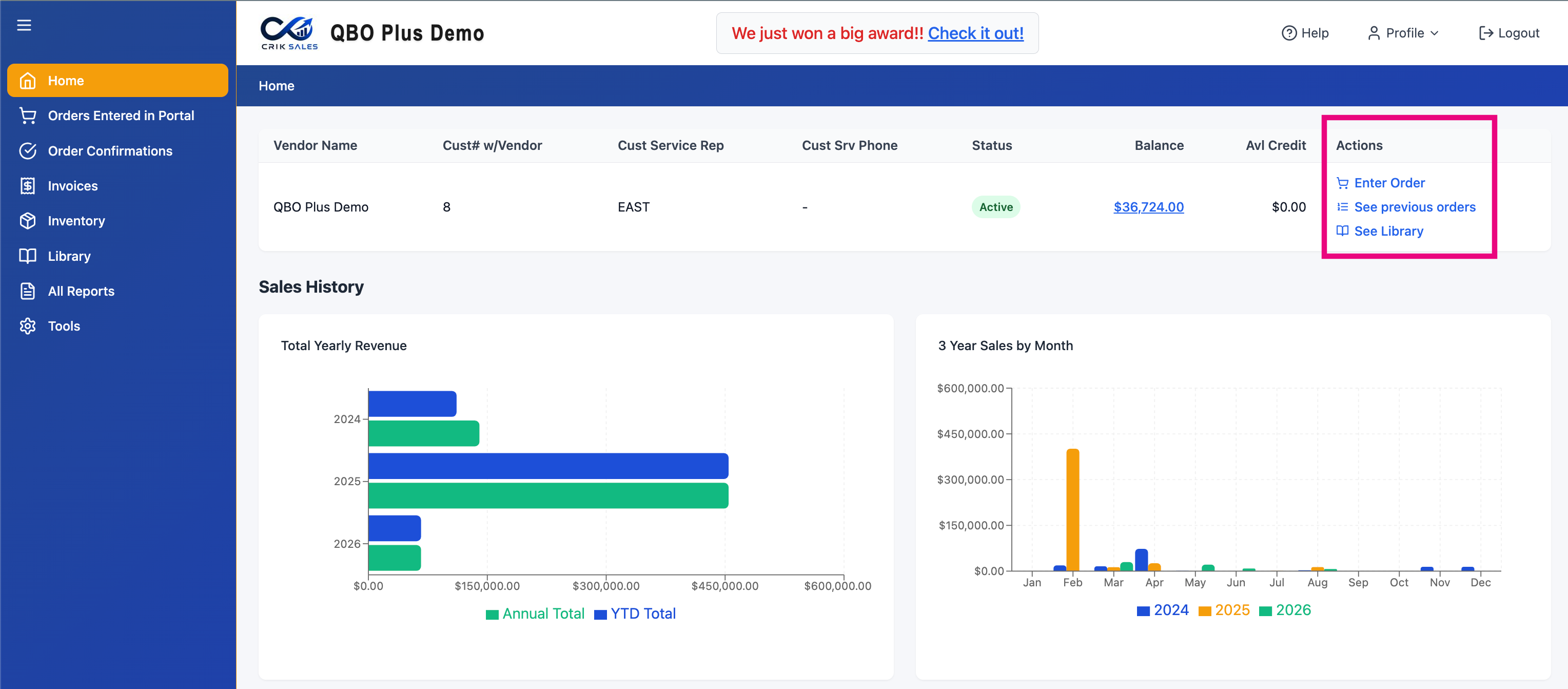This screenshot has height=689, width=1568.
Task: Click the Logout text button
Action: [x=1519, y=33]
